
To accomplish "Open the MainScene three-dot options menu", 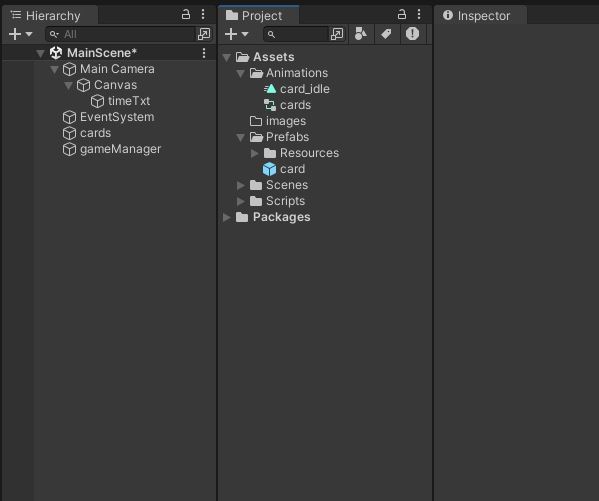I will coord(204,53).
